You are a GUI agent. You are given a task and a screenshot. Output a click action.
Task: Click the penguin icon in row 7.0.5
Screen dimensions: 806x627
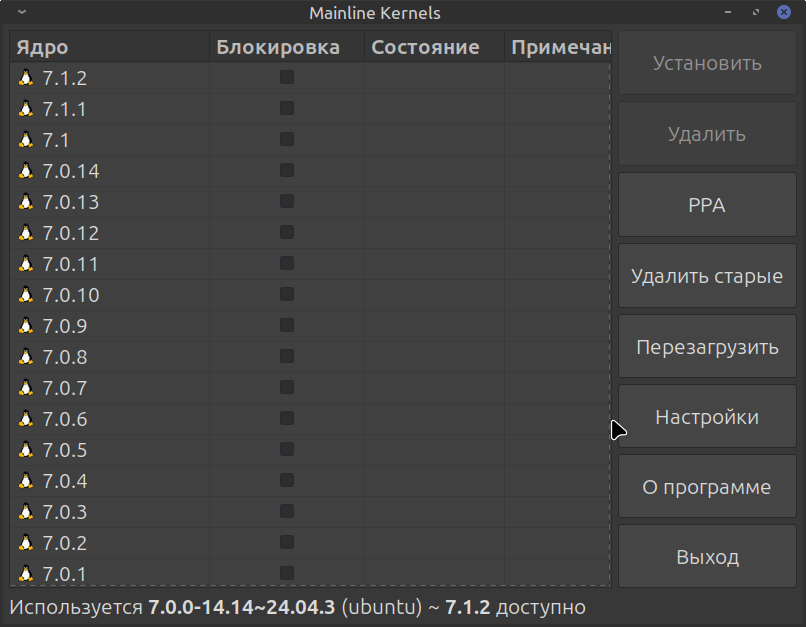point(26,450)
